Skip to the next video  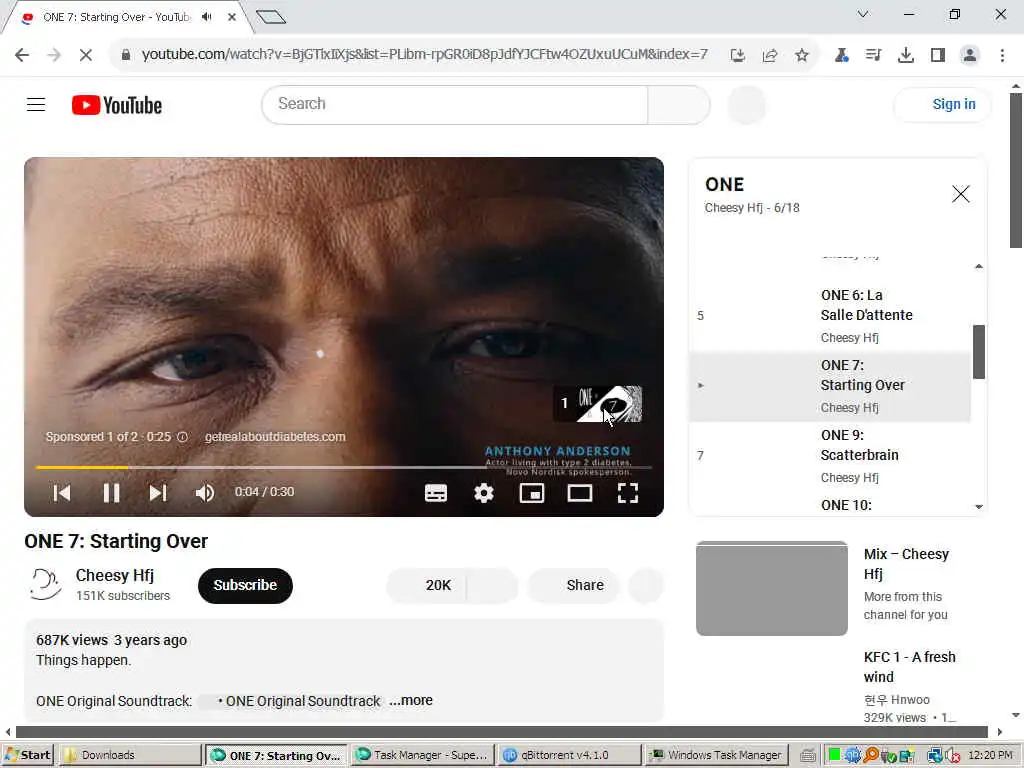pyautogui.click(x=158, y=492)
